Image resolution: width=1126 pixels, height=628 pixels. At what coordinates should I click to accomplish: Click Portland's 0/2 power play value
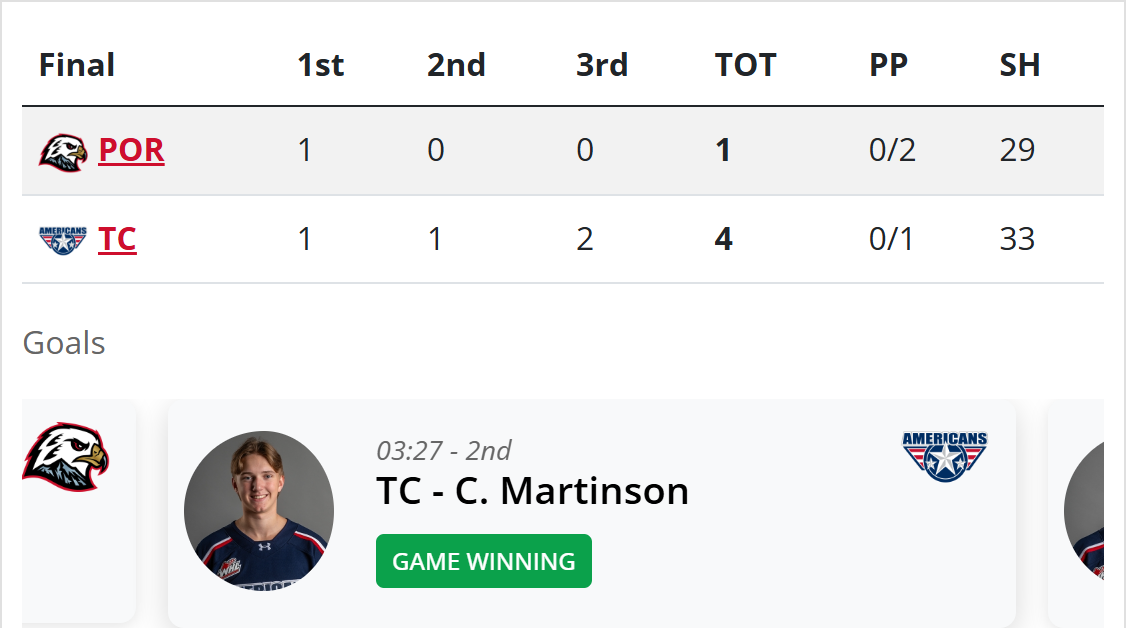click(892, 150)
